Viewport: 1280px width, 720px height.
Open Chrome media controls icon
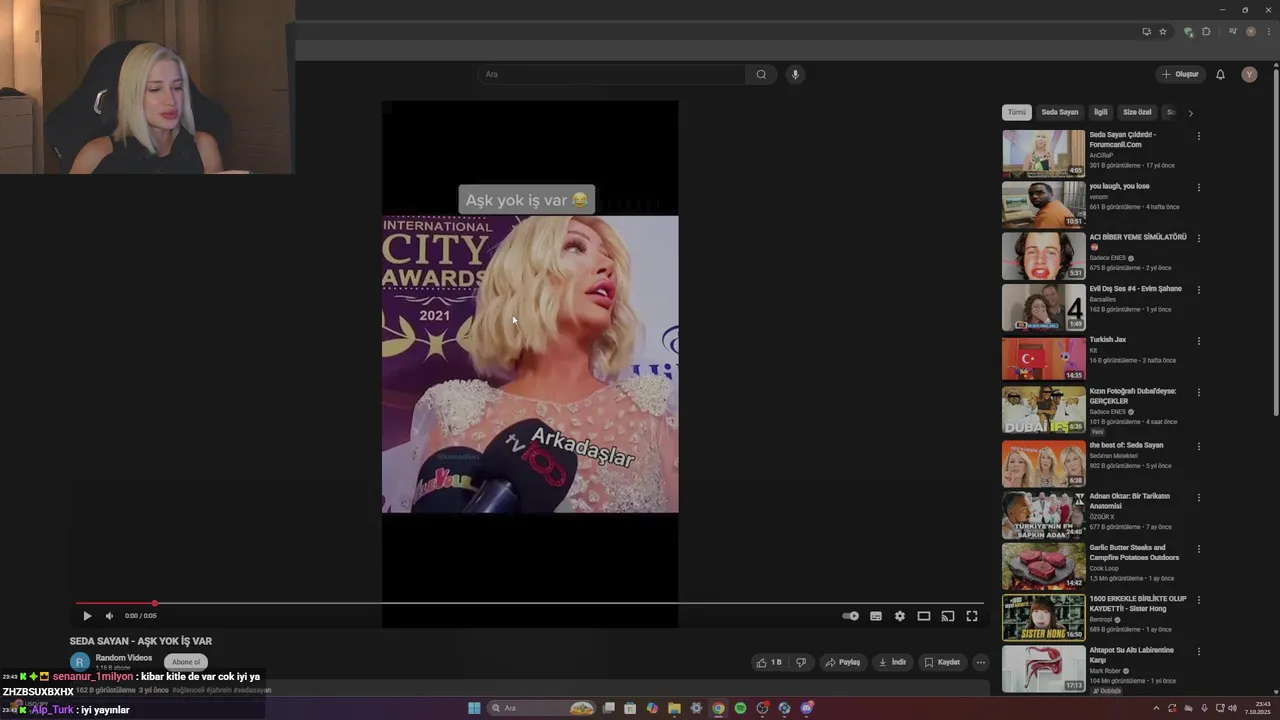click(x=1233, y=31)
